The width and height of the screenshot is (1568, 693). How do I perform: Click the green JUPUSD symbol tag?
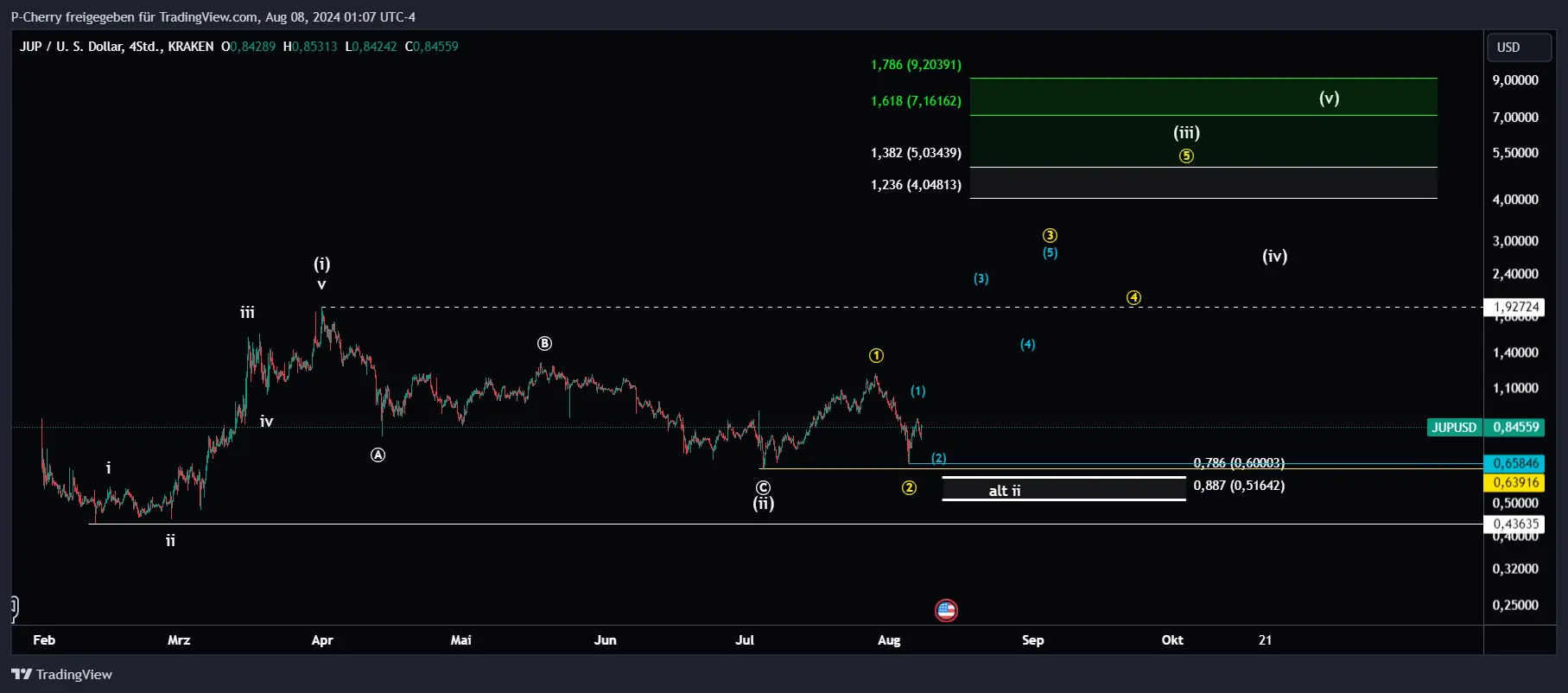click(1454, 427)
